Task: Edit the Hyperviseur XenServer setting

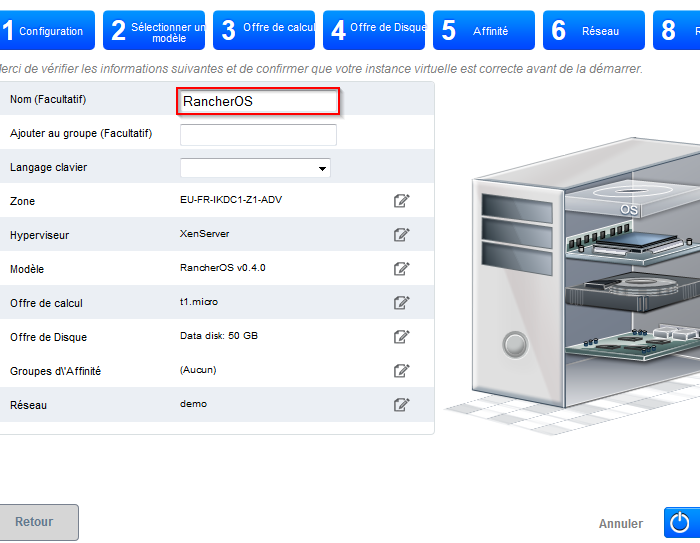Action: [401, 235]
